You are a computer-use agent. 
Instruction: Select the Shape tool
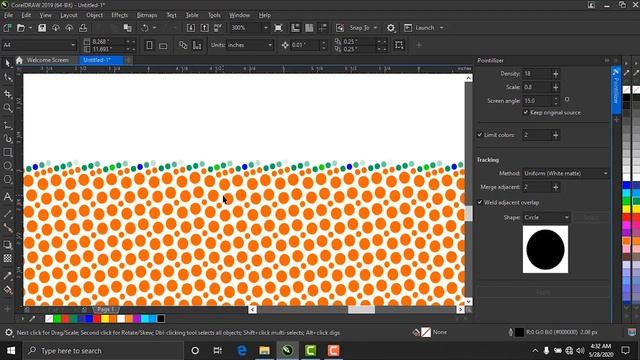click(7, 78)
